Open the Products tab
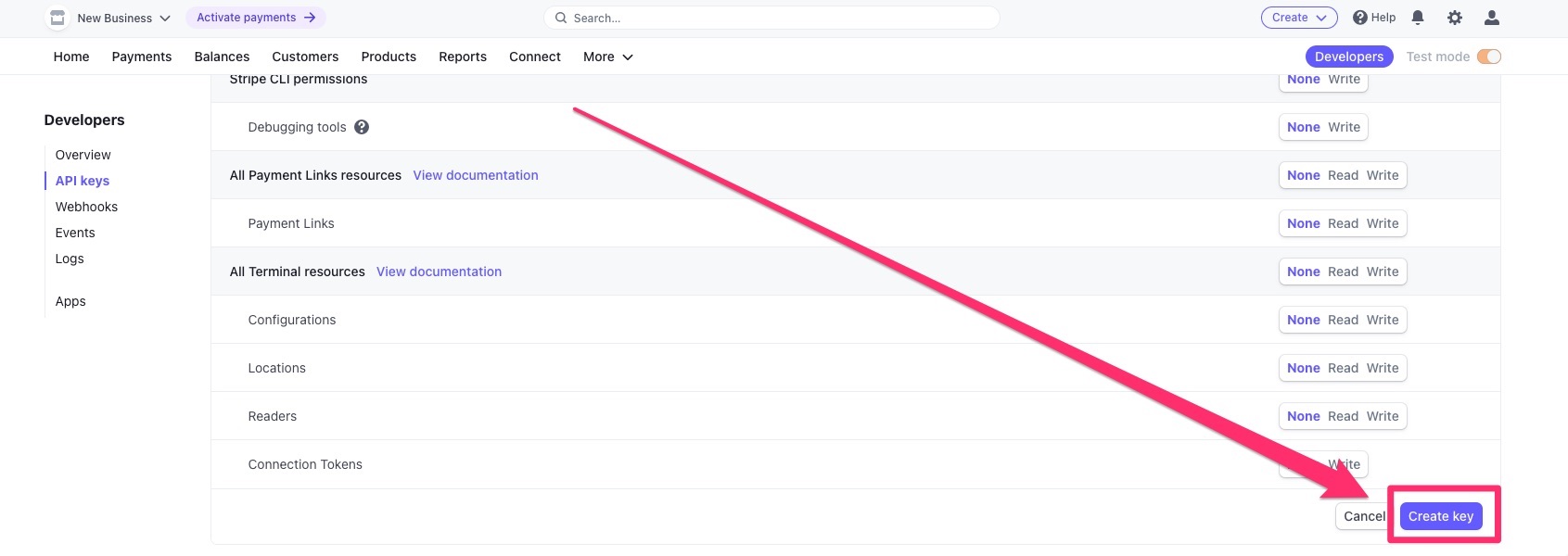 point(389,57)
